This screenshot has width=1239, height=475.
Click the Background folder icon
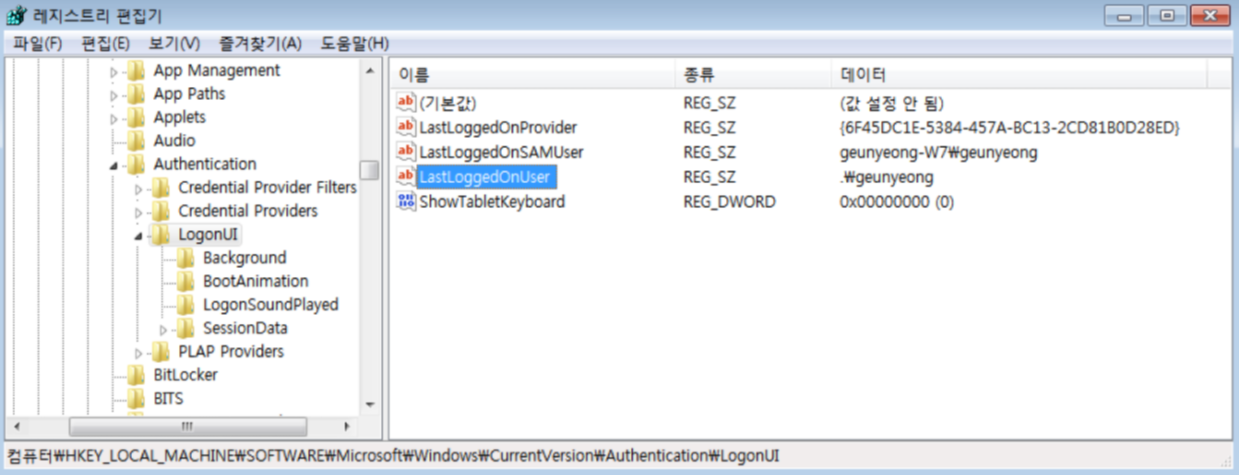tap(185, 258)
